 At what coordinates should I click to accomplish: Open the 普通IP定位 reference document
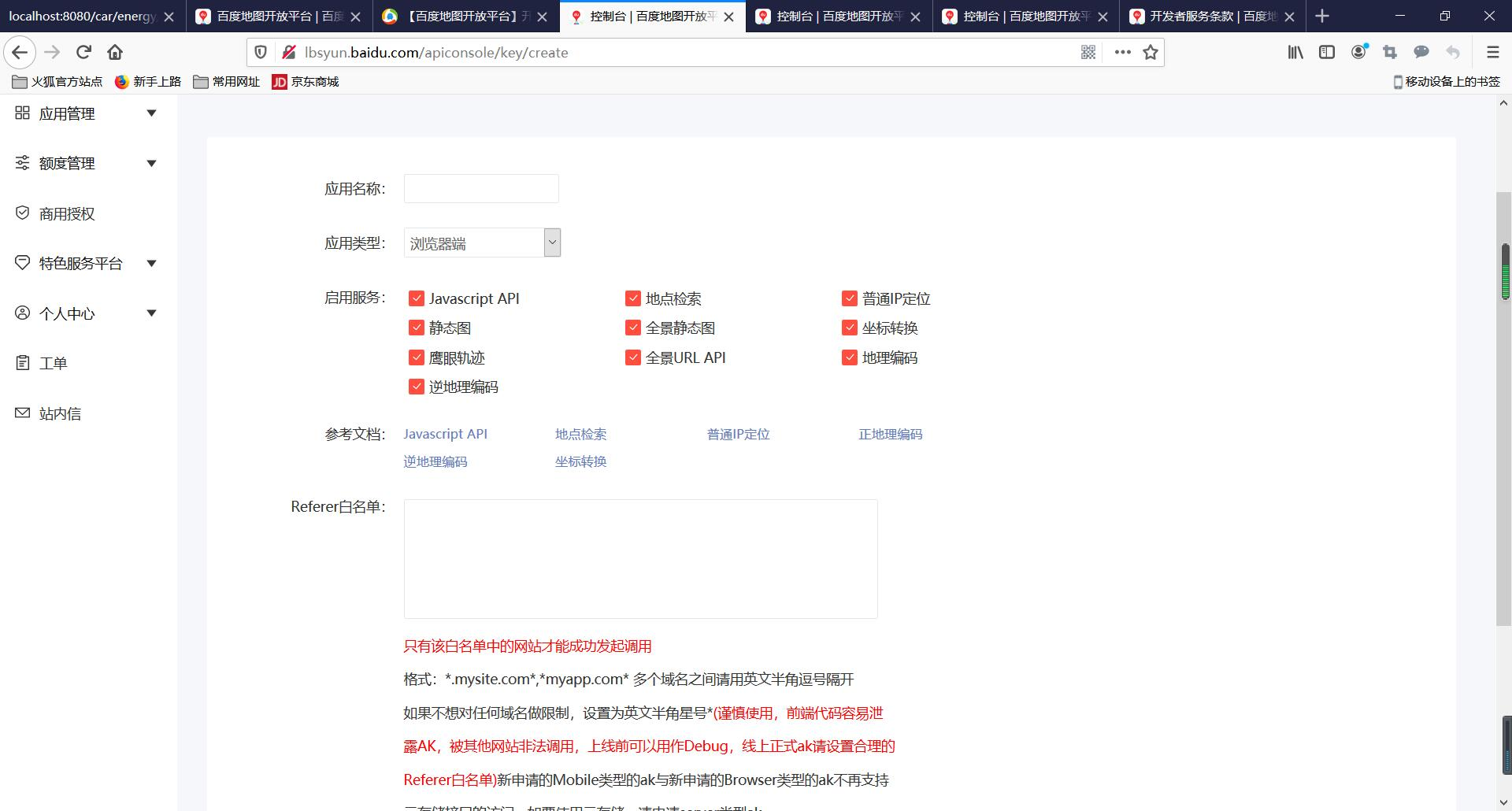(x=738, y=434)
